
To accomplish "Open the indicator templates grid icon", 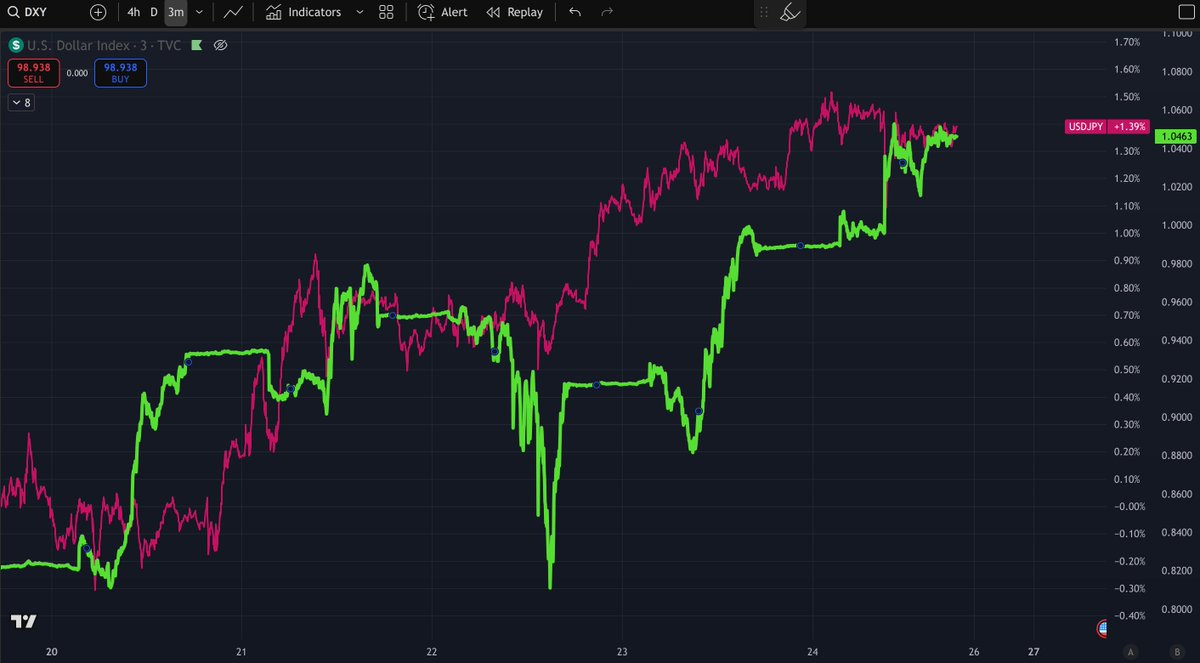I will [x=387, y=12].
